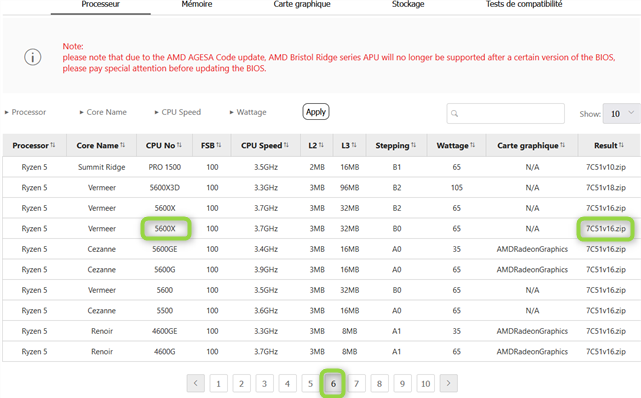Download BIOS for 5600X stepping B2
Image resolution: width=641 pixels, height=398 pixels.
click(x=606, y=208)
